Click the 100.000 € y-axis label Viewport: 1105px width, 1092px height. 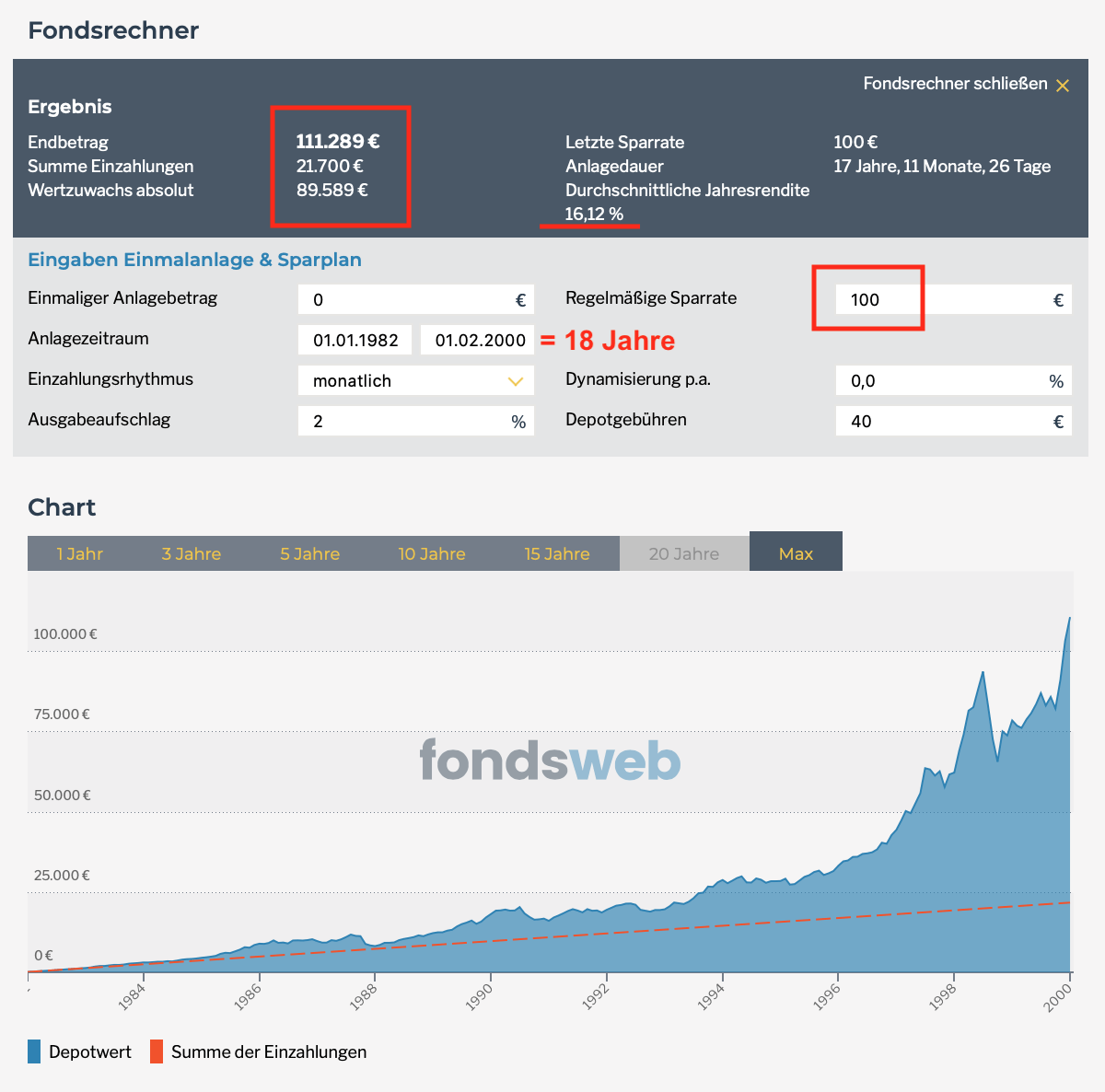[x=65, y=633]
